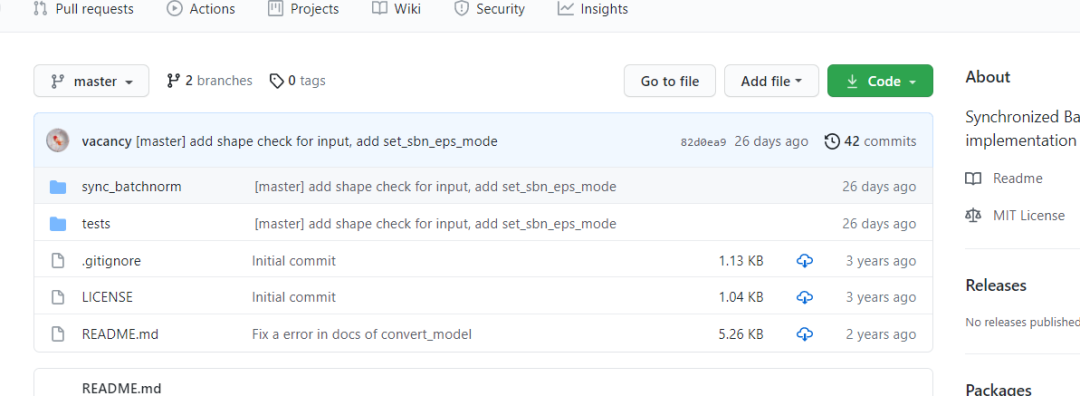Click the Pull requests icon
Viewport: 1080px width, 396px height.
click(40, 9)
